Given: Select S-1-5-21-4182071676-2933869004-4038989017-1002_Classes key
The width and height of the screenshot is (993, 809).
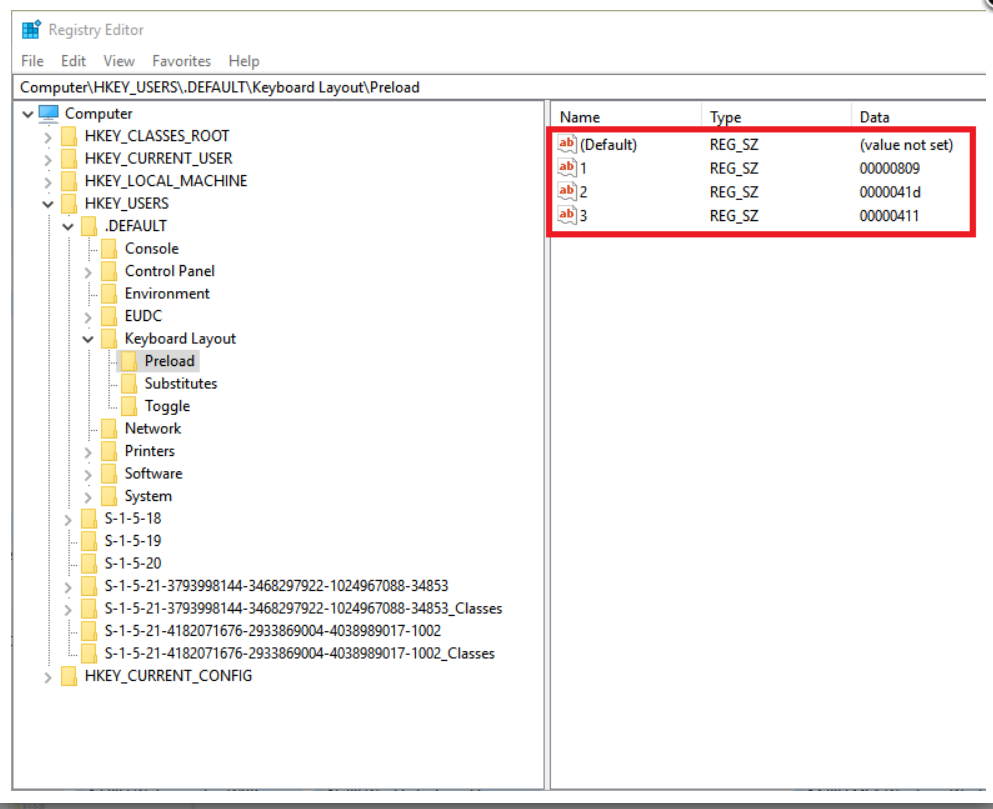Looking at the screenshot, I should [x=300, y=654].
